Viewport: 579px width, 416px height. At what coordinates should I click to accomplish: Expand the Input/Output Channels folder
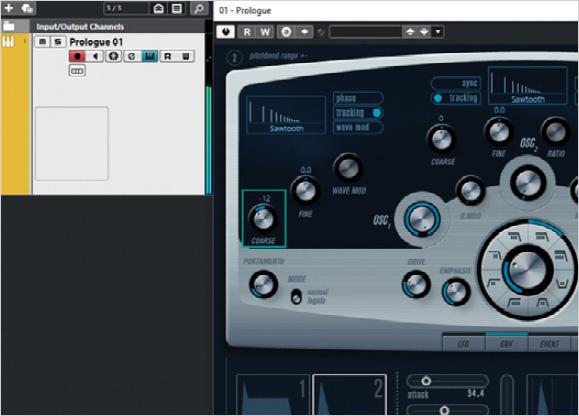[x=9, y=26]
